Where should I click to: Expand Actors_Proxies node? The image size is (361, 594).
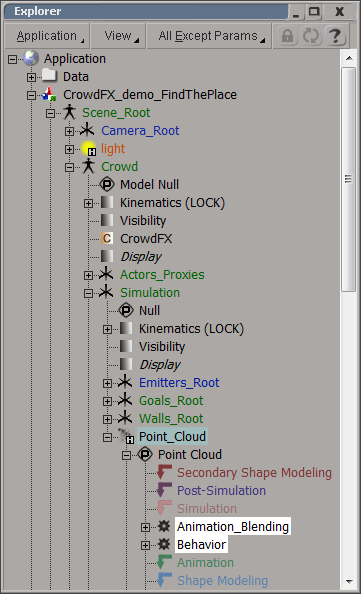[88, 275]
